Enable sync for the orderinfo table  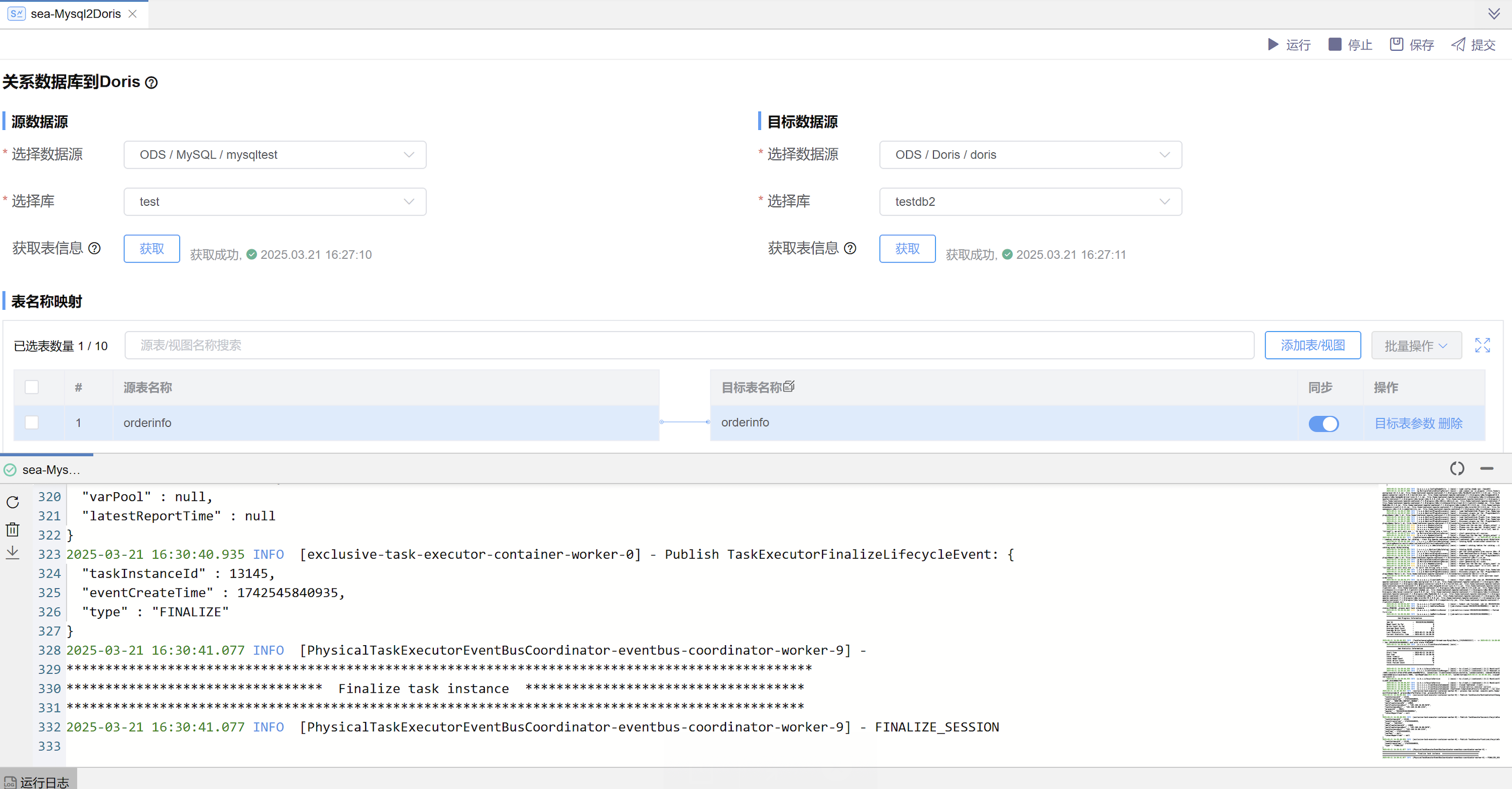[x=1324, y=423]
